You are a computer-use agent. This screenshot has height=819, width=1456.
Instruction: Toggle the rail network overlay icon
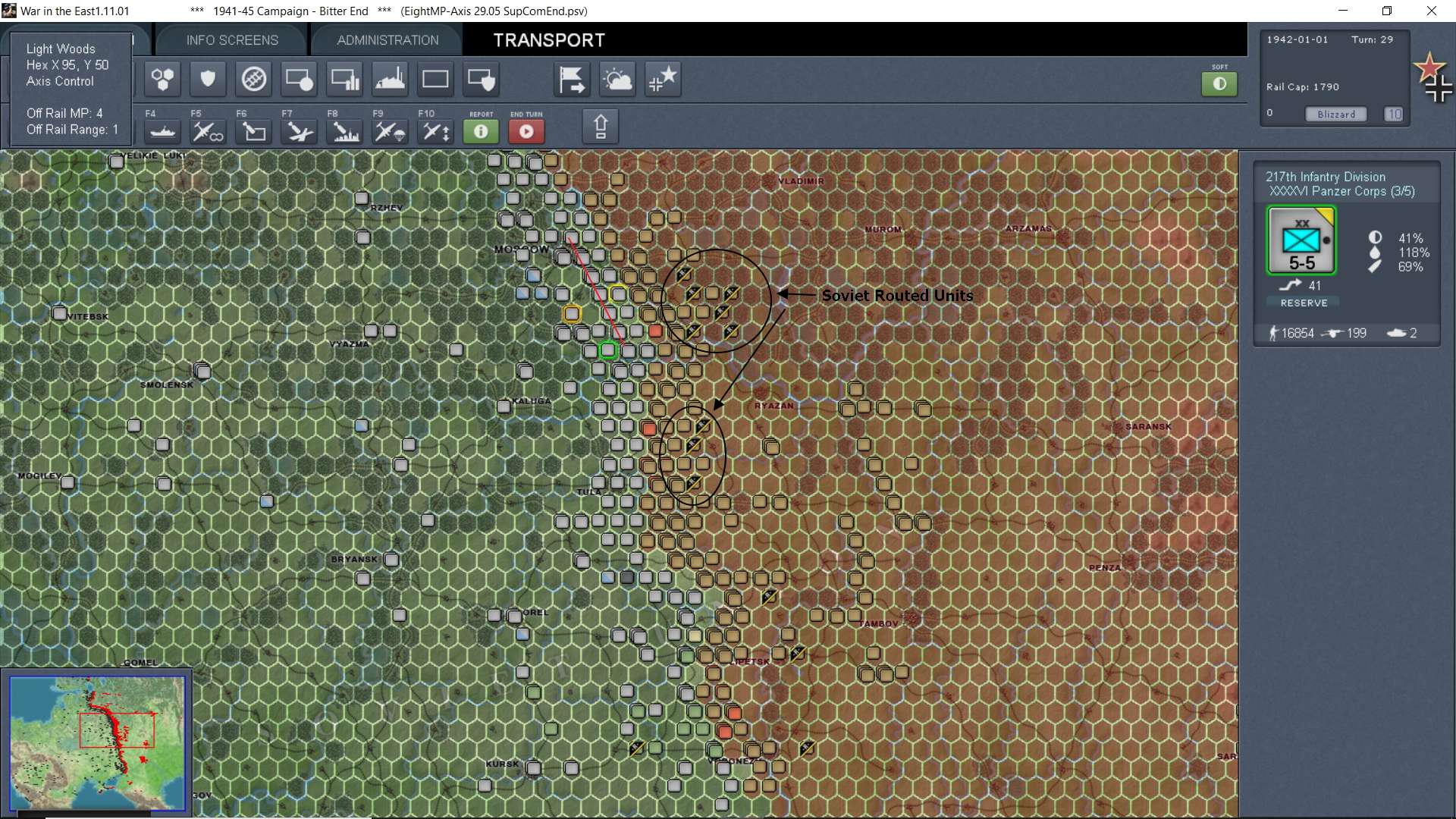(x=254, y=80)
